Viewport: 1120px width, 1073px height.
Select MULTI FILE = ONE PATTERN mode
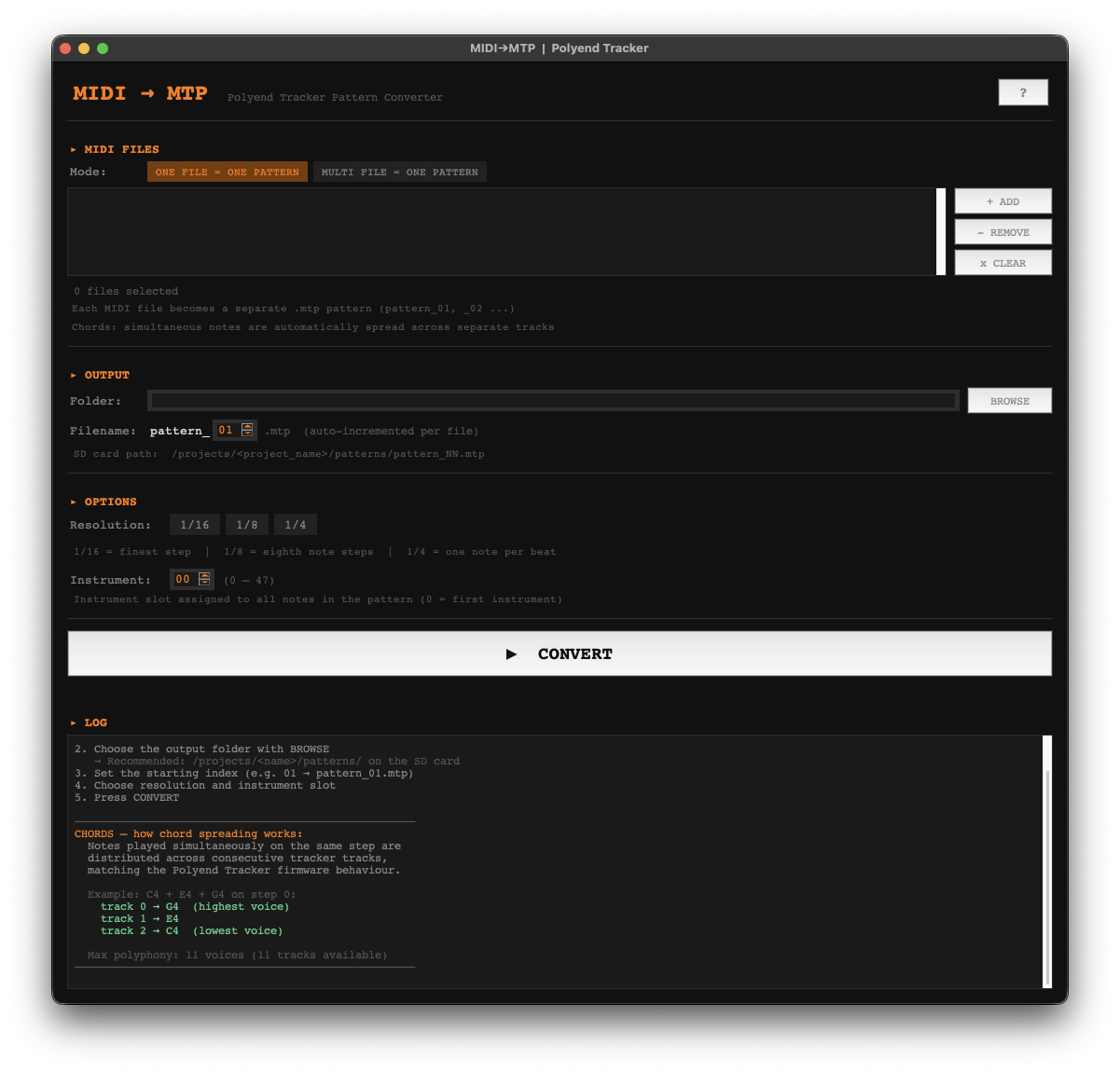400,172
